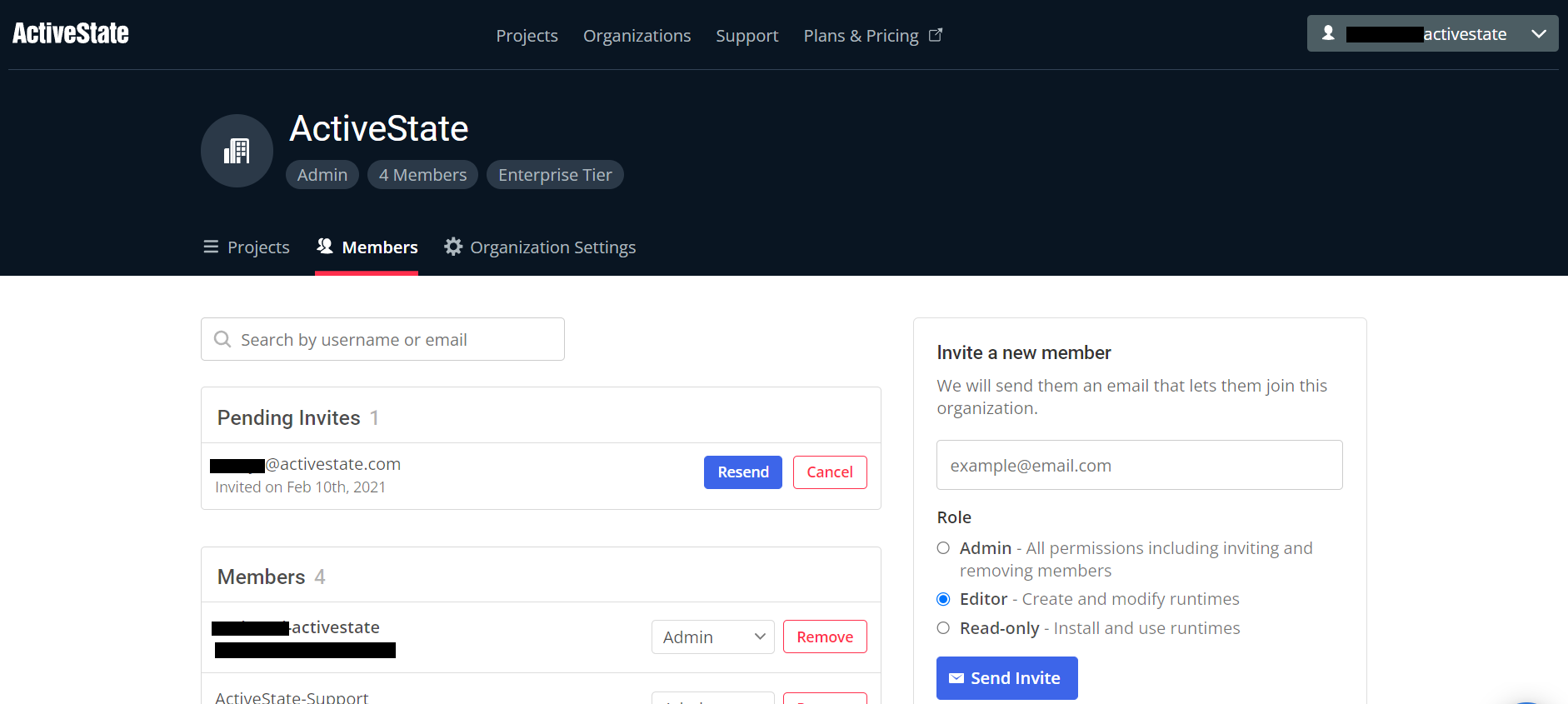Screen dimensions: 1568x704
Task: Click the 'Invite a new member' heading
Action: pyautogui.click(x=1024, y=352)
